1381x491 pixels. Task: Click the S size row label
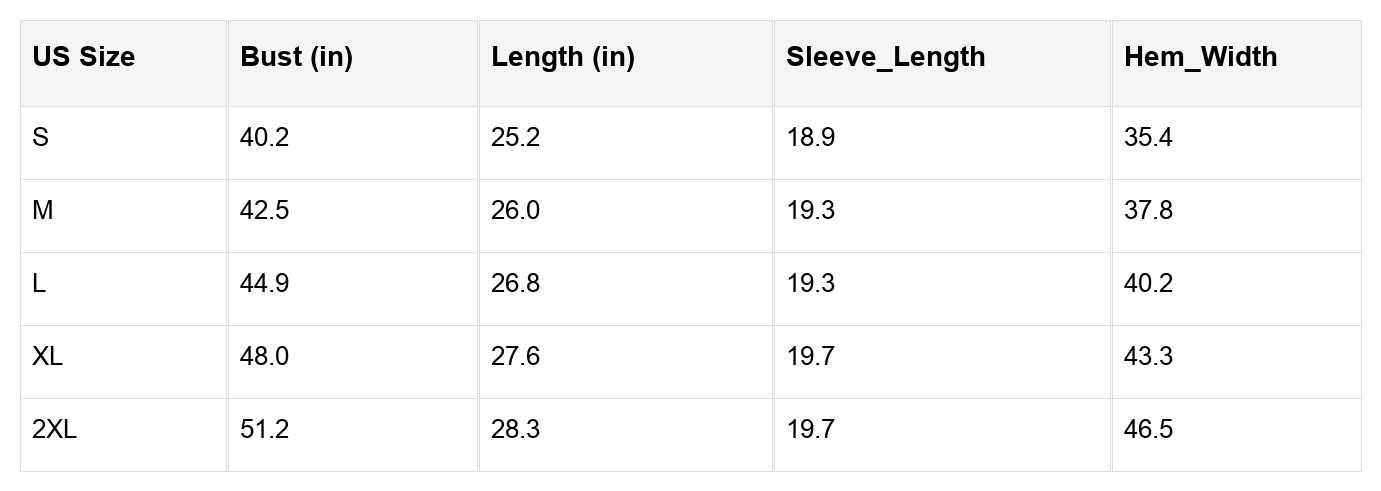coord(40,138)
